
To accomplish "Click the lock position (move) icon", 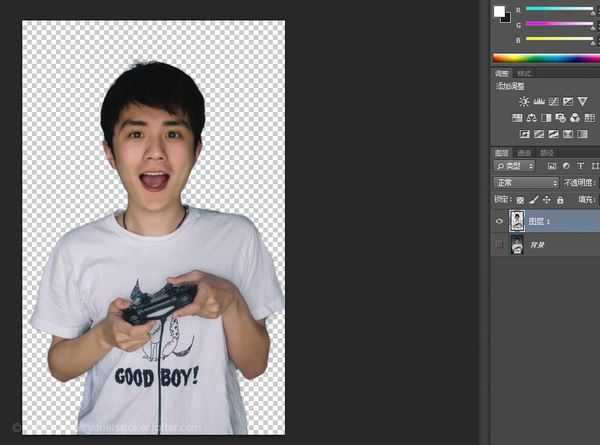I will point(546,200).
